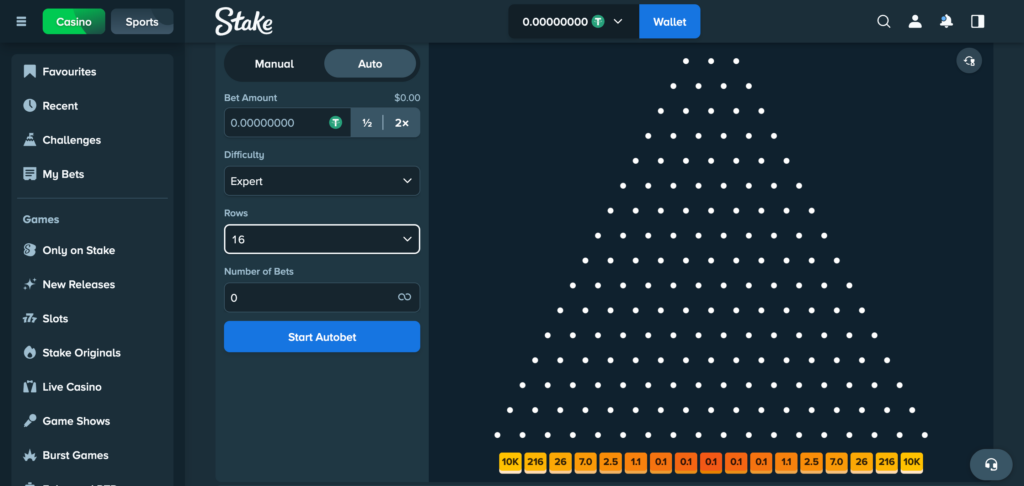Click the Game Shows microphone icon

[x=29, y=421]
